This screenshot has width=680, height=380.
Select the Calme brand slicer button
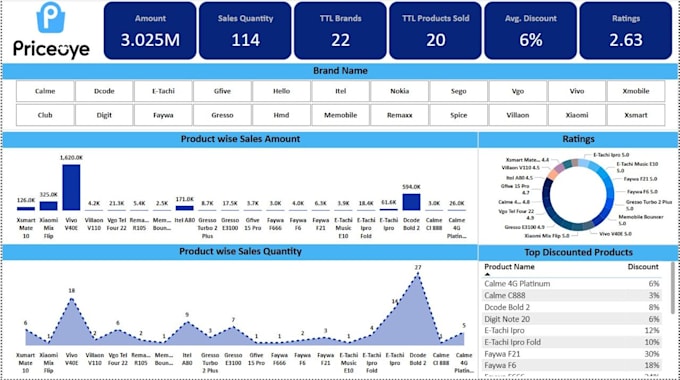click(45, 91)
